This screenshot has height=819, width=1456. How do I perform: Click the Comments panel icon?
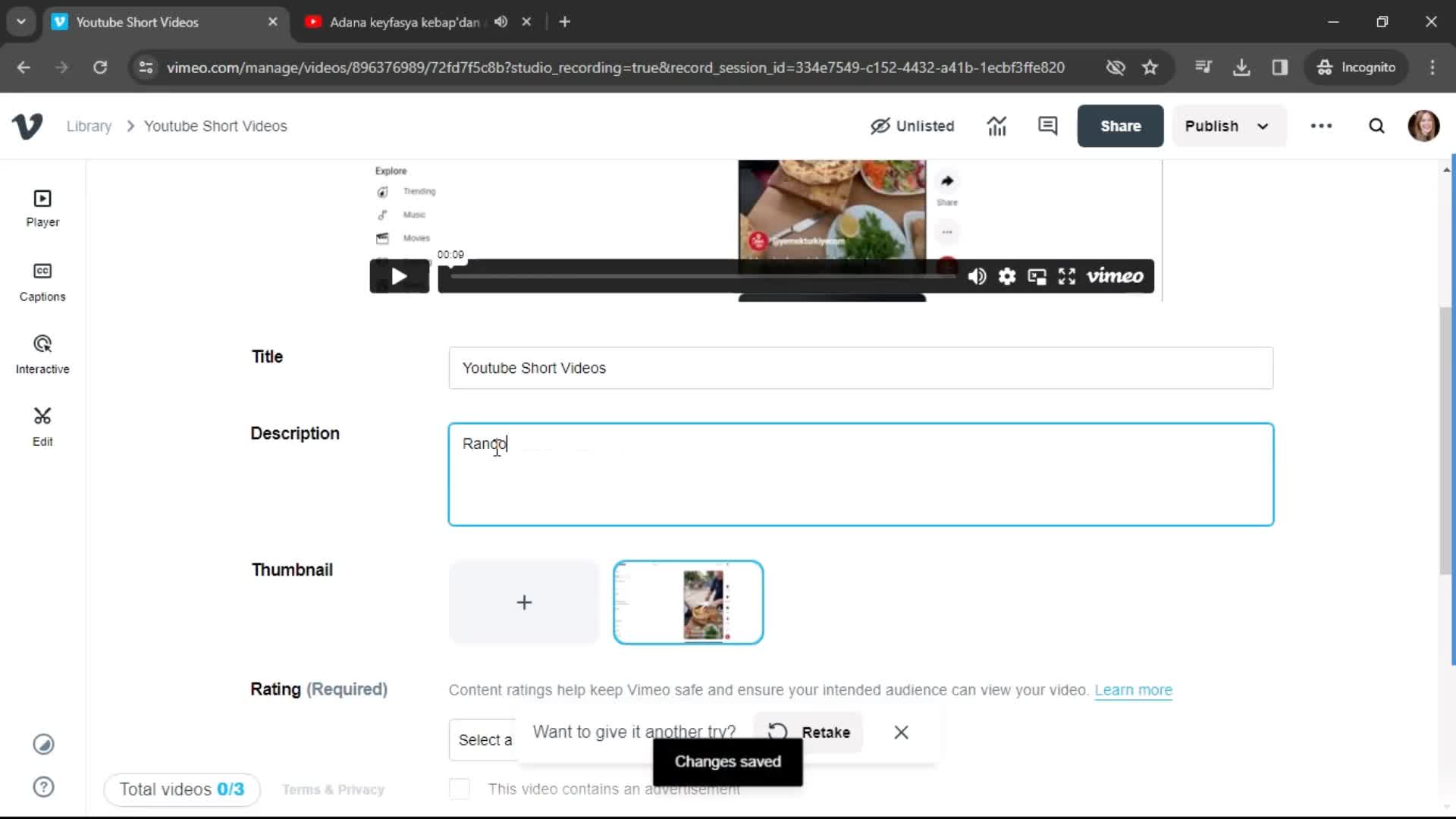click(x=1048, y=125)
